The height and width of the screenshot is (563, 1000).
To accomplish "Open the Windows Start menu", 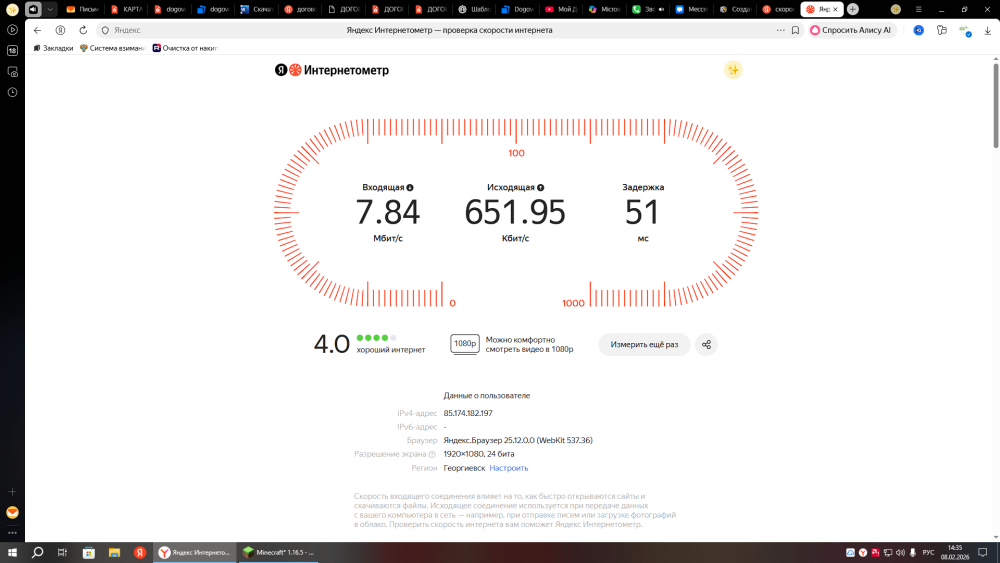I will [12, 552].
